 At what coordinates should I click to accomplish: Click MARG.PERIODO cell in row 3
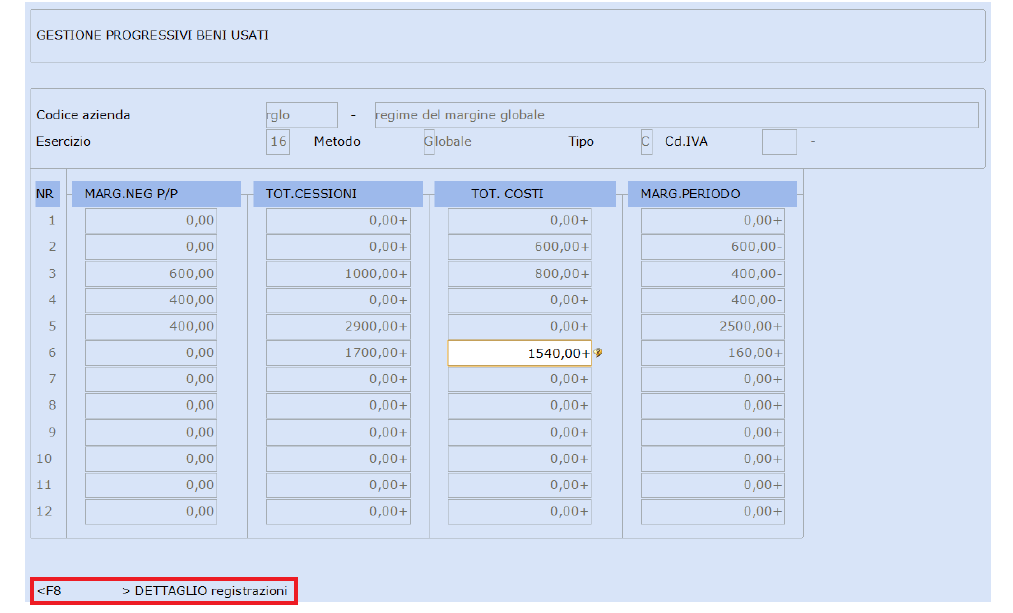[x=713, y=273]
